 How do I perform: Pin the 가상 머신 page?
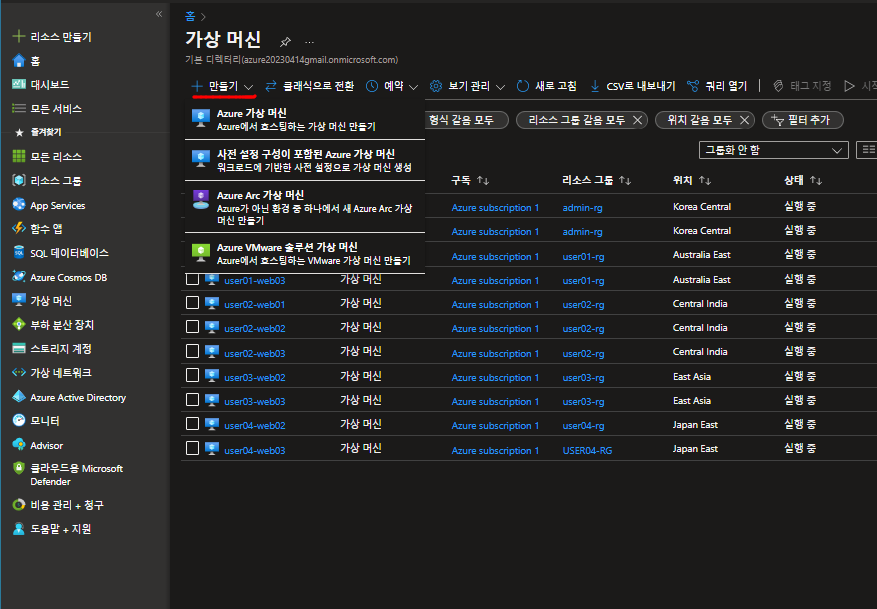(x=285, y=41)
